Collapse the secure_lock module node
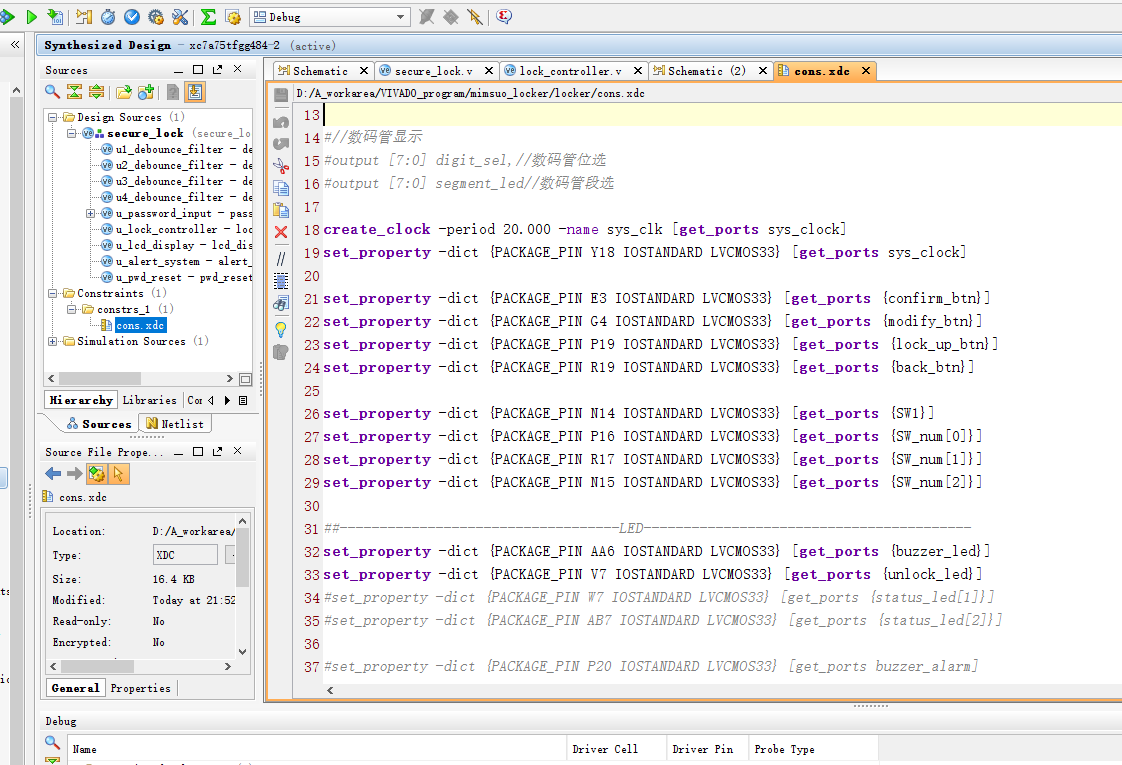Image resolution: width=1122 pixels, height=765 pixels. tap(72, 133)
